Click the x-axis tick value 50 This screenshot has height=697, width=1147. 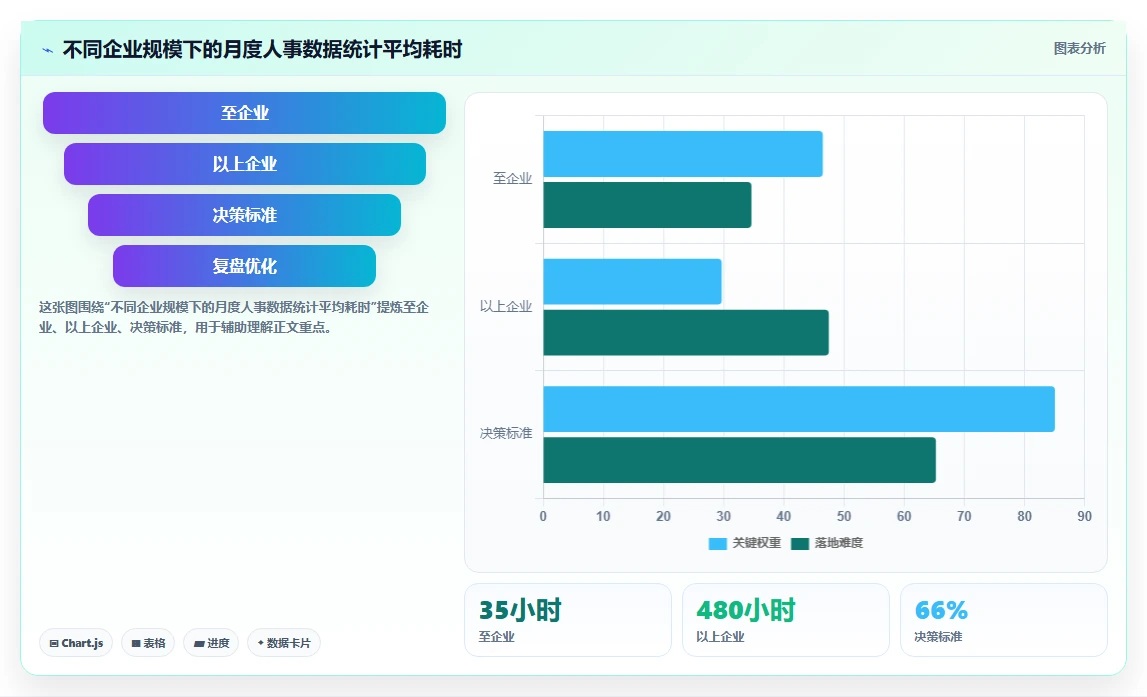[x=843, y=516]
